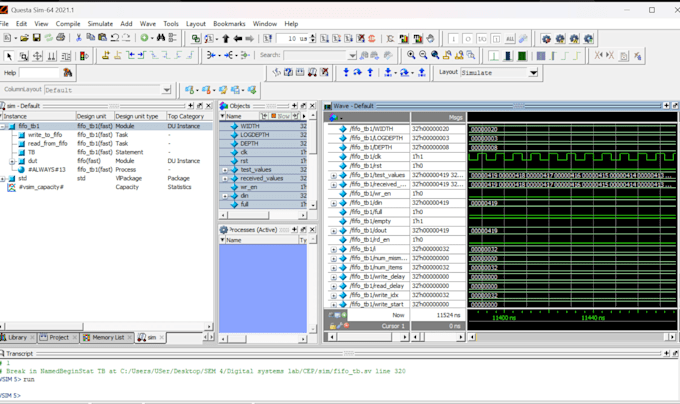Click the Objects panel vertical scrollbar
Image resolution: width=680 pixels, height=404 pixels.
click(313, 160)
